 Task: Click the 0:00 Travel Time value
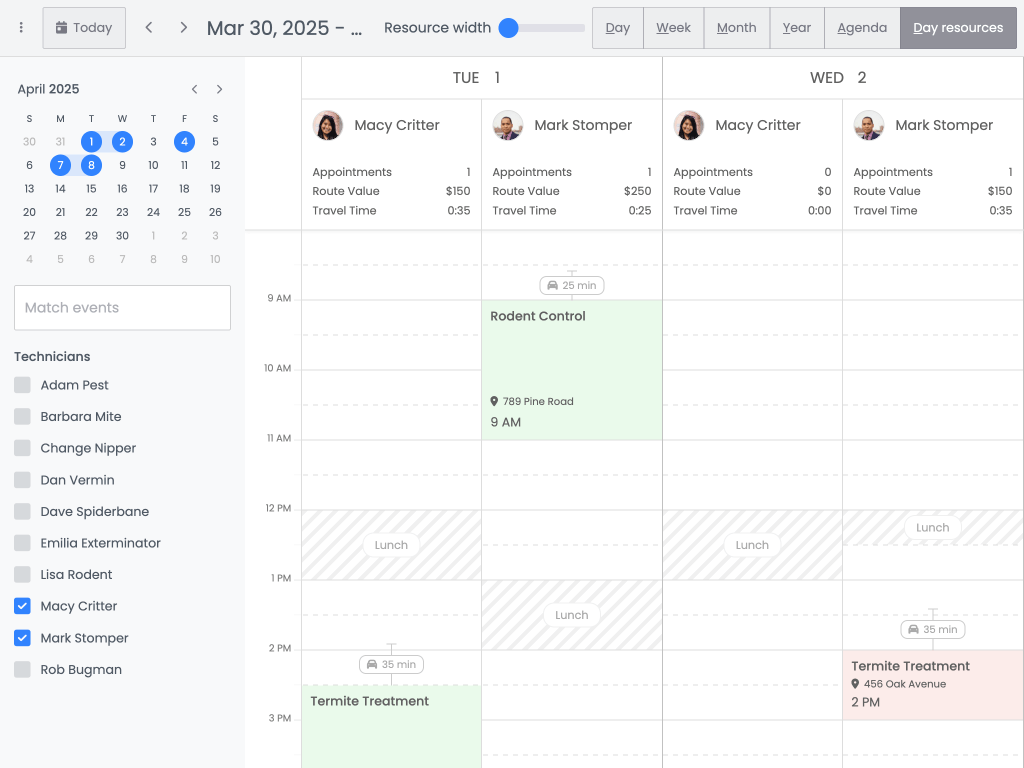(x=820, y=210)
